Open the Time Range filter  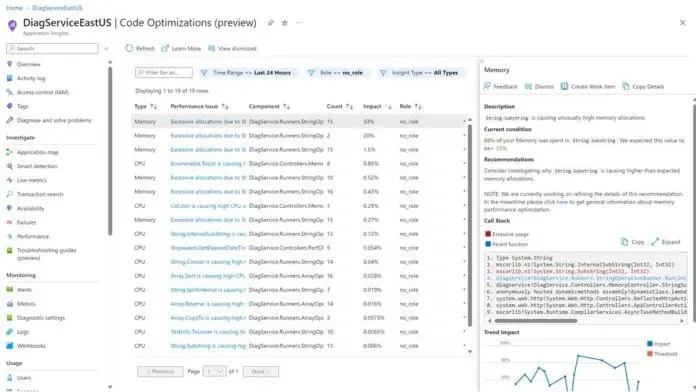[247, 73]
